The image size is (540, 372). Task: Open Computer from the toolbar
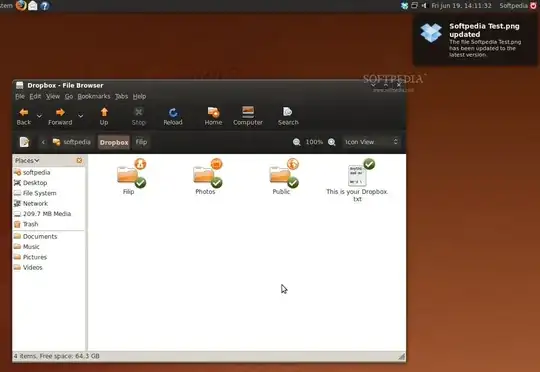pyautogui.click(x=248, y=116)
